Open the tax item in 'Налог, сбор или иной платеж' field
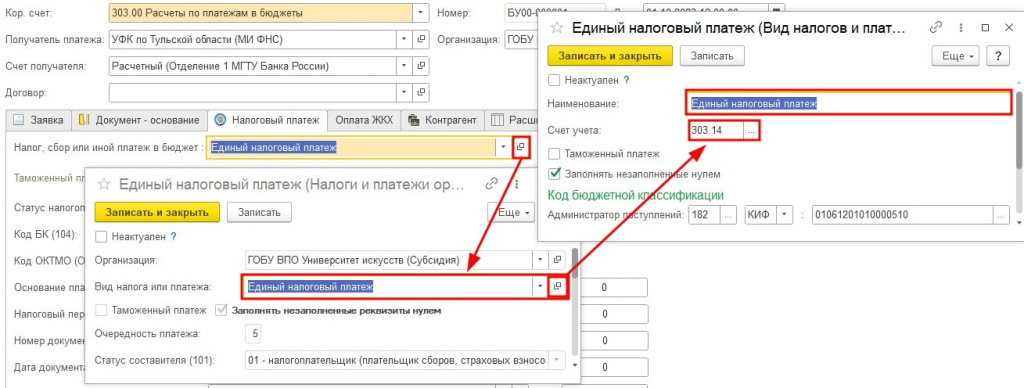Screen dimensions: 1024x388 coord(520,148)
